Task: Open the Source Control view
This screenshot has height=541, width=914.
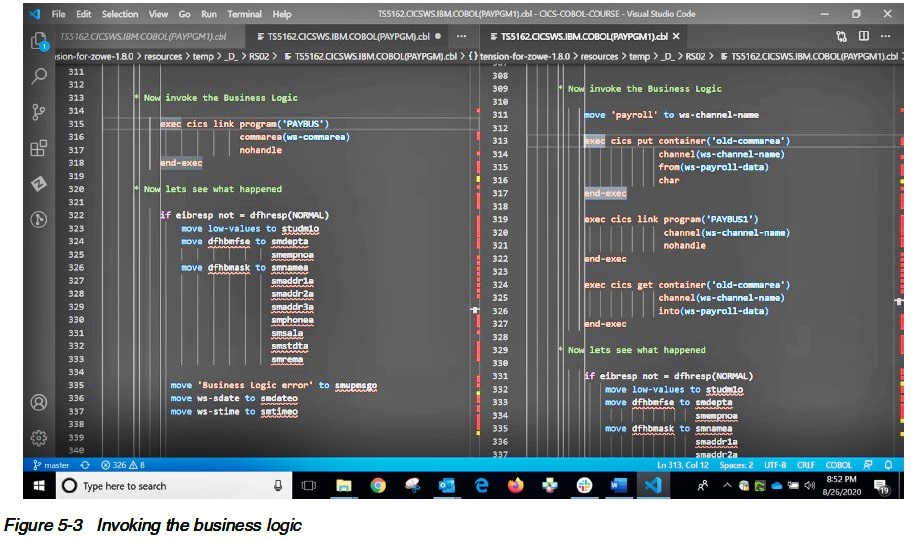Action: click(x=39, y=112)
